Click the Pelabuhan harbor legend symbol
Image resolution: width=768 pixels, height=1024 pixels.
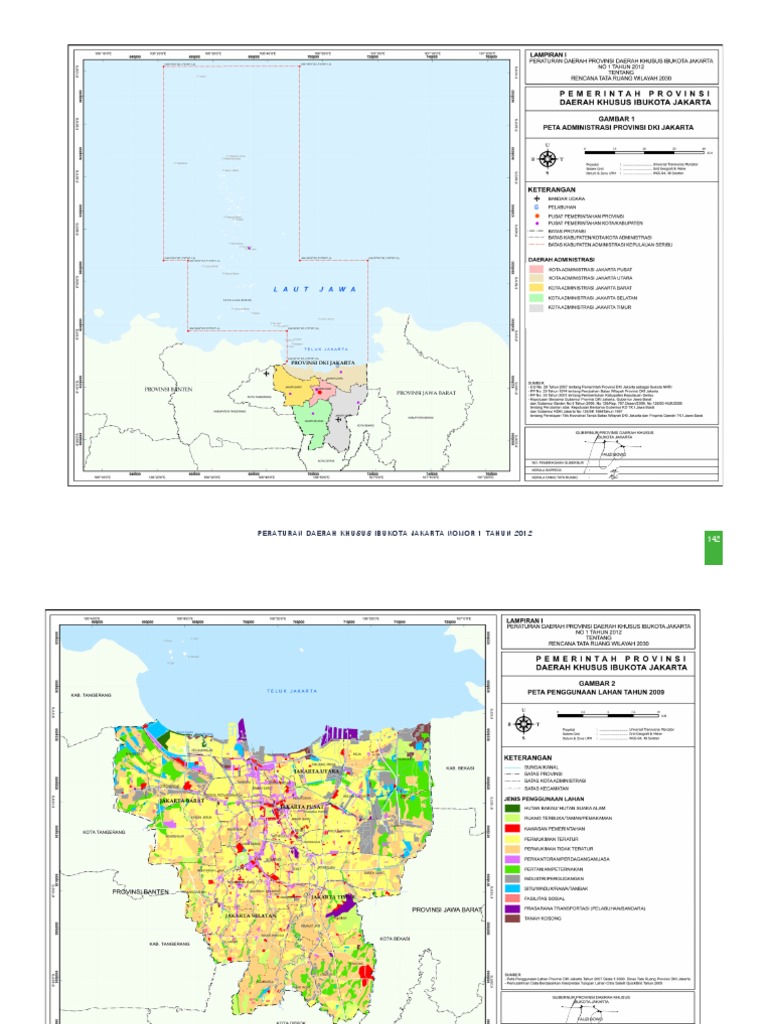click(x=536, y=207)
